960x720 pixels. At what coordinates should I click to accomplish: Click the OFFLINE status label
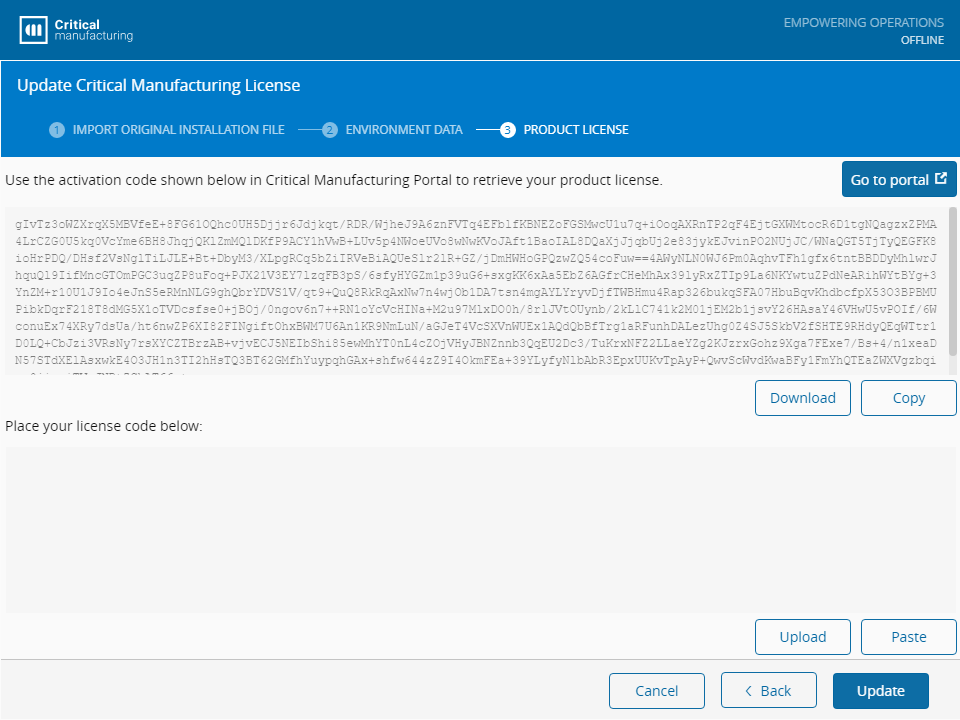[x=922, y=40]
